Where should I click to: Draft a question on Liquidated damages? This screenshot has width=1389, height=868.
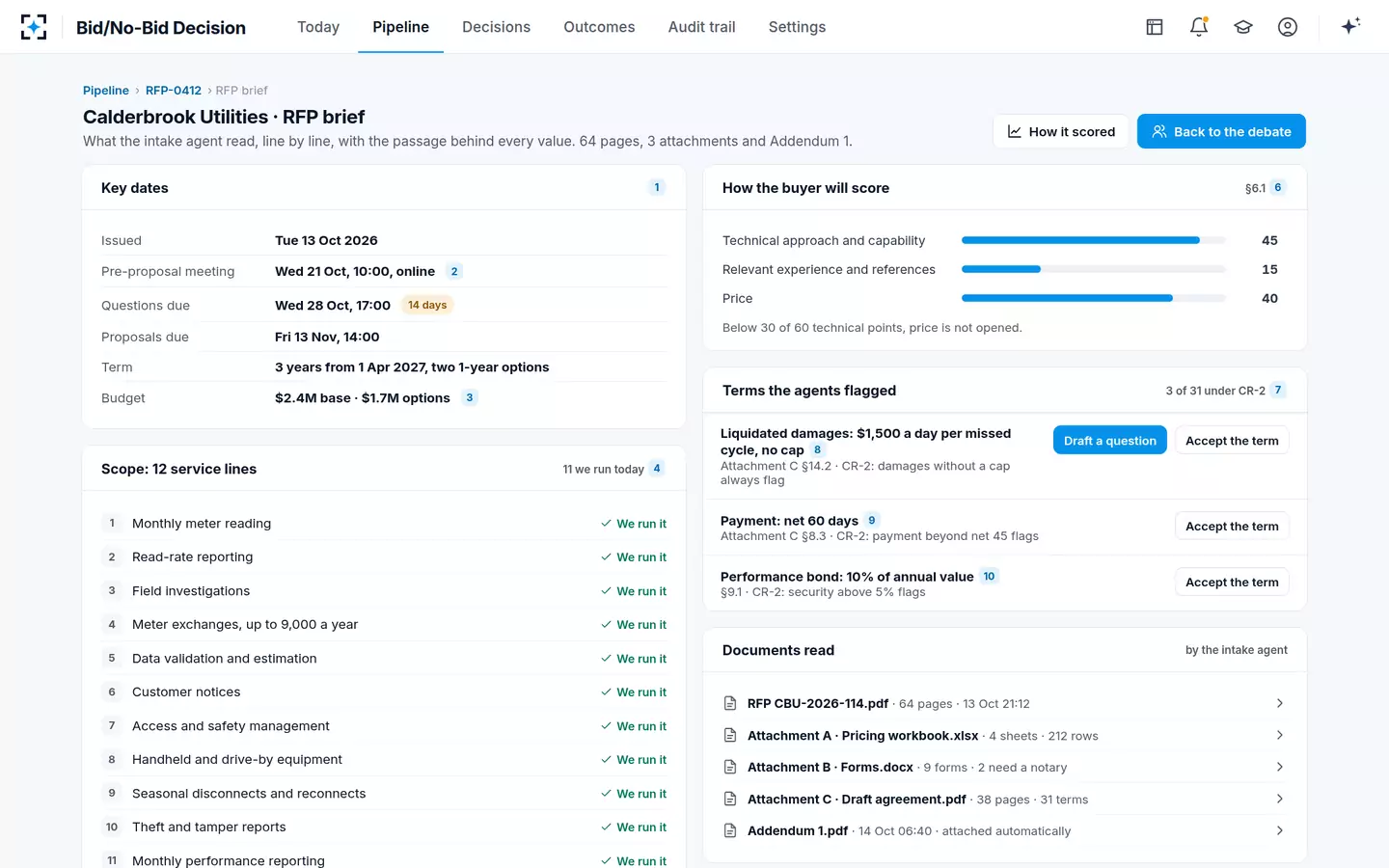1110,441
